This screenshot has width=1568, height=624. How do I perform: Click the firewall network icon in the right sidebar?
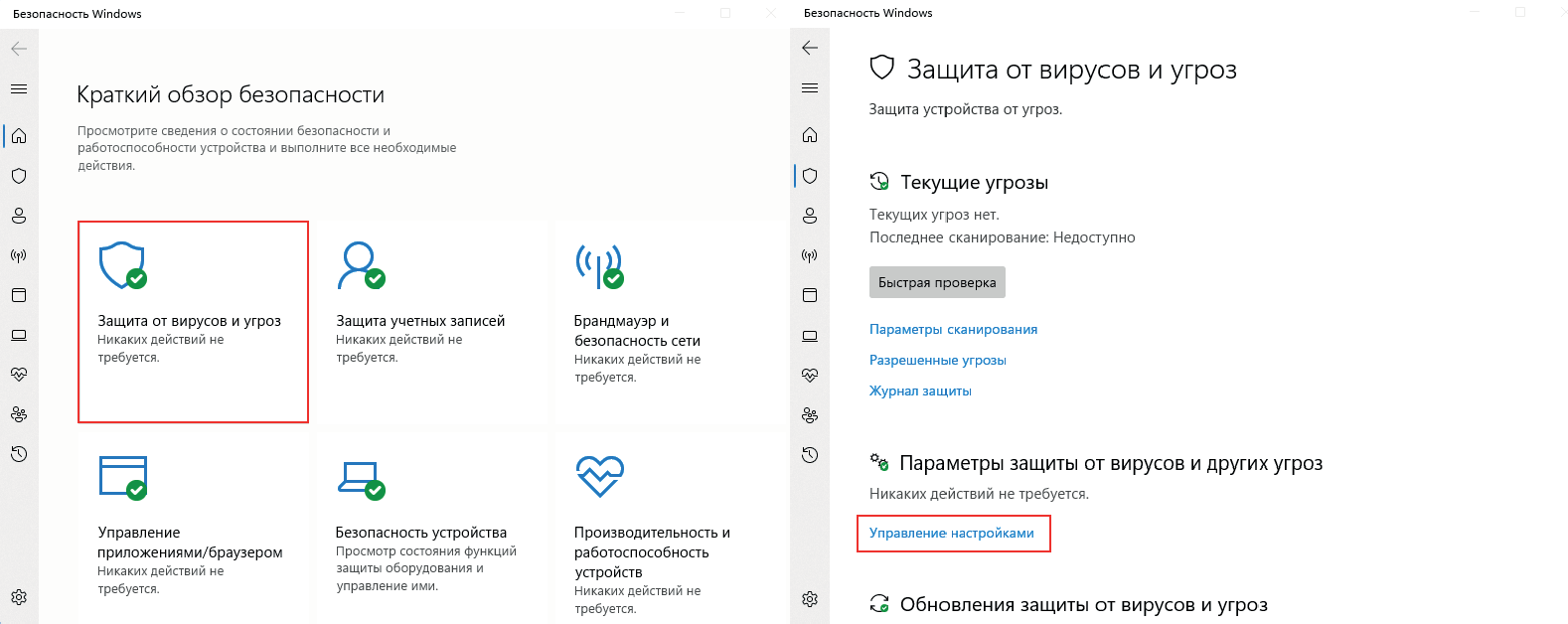tap(810, 255)
